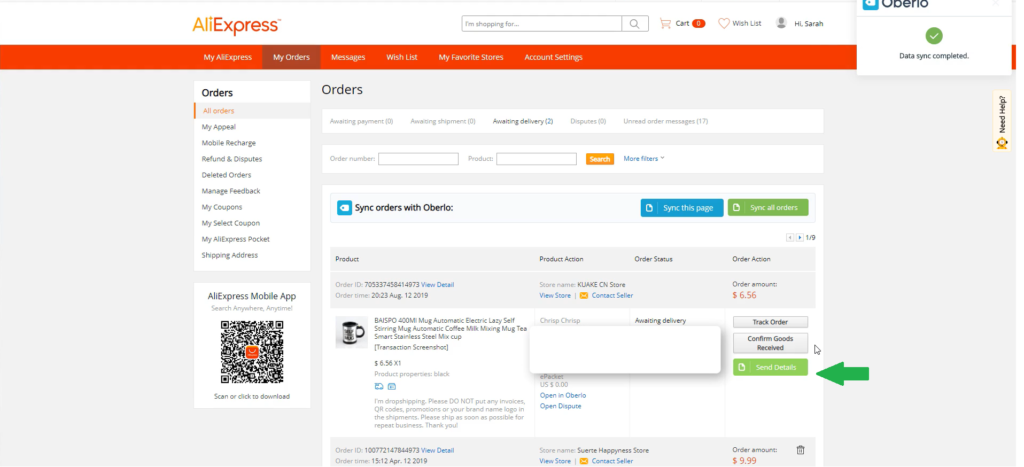Open Account Settings

click(x=553, y=57)
